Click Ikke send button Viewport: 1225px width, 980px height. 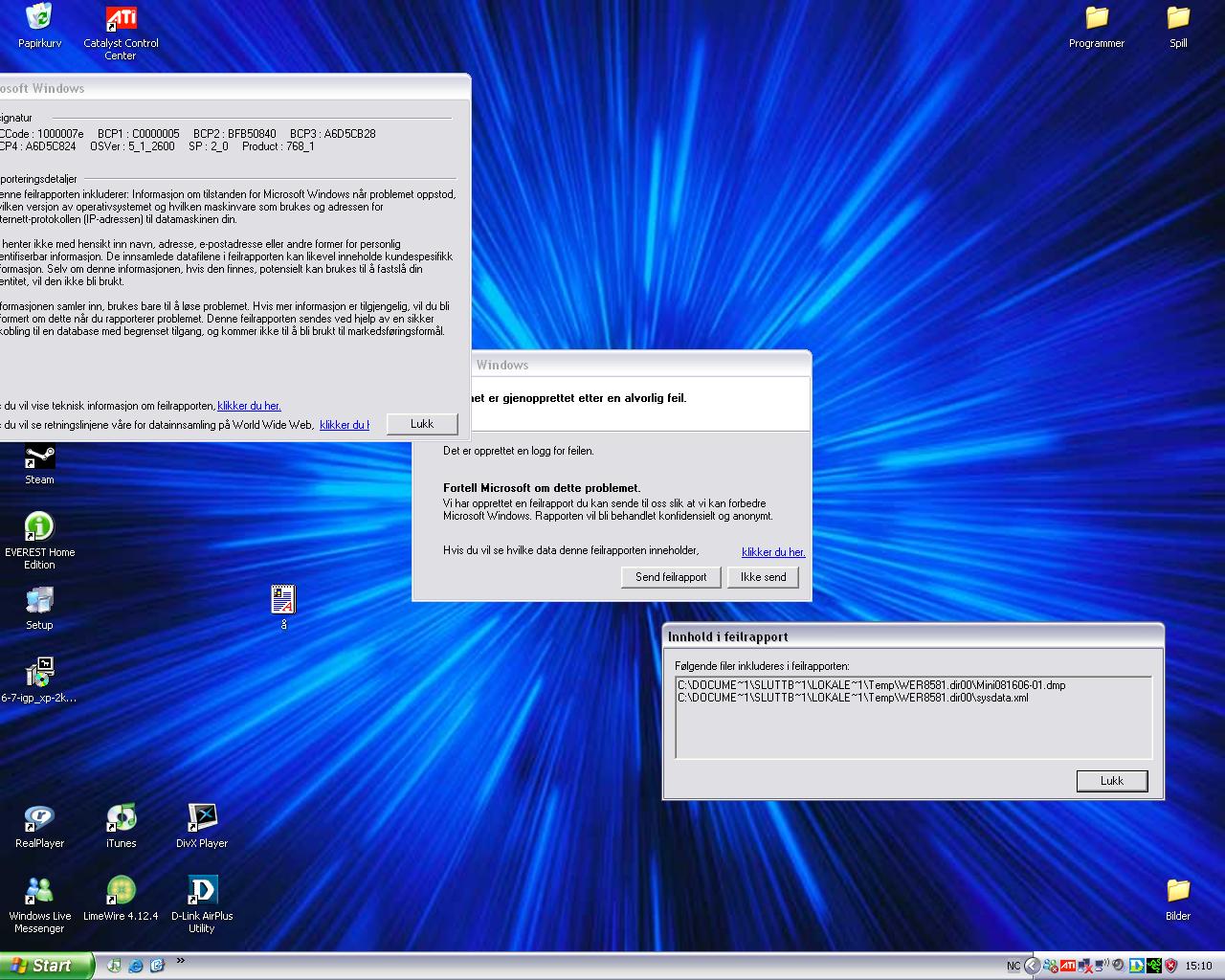tap(763, 577)
